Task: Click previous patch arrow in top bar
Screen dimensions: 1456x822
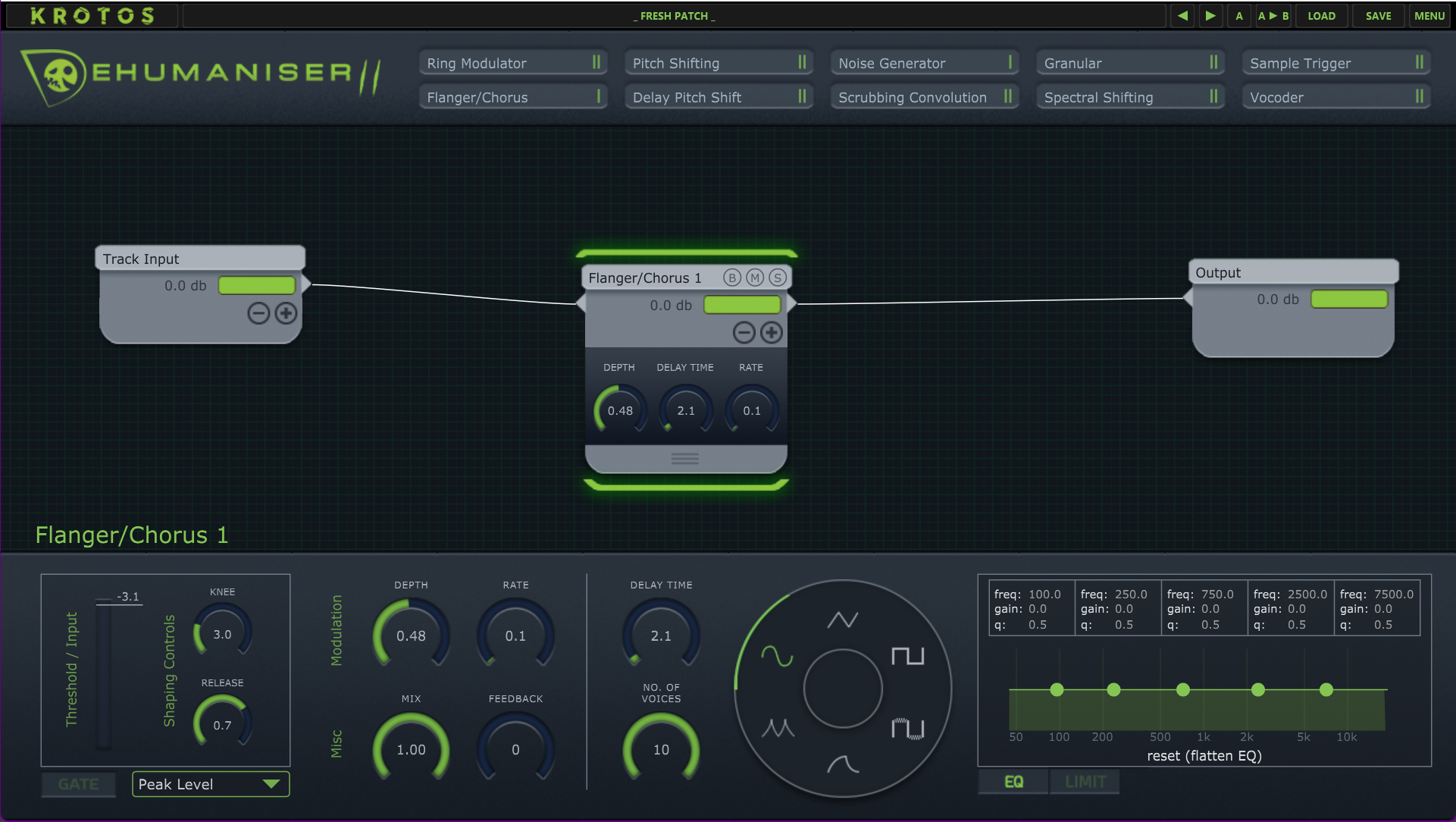Action: point(1182,16)
